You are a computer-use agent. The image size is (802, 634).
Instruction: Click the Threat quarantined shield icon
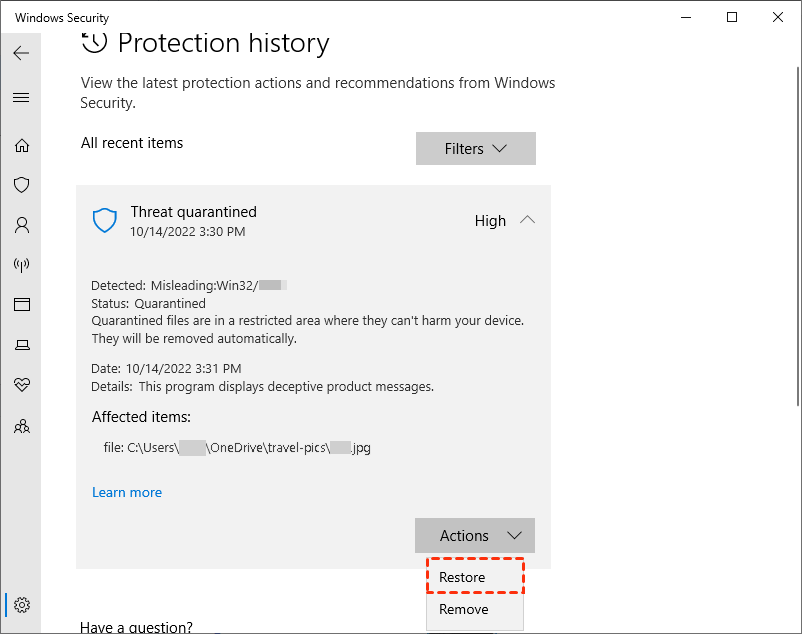click(105, 221)
